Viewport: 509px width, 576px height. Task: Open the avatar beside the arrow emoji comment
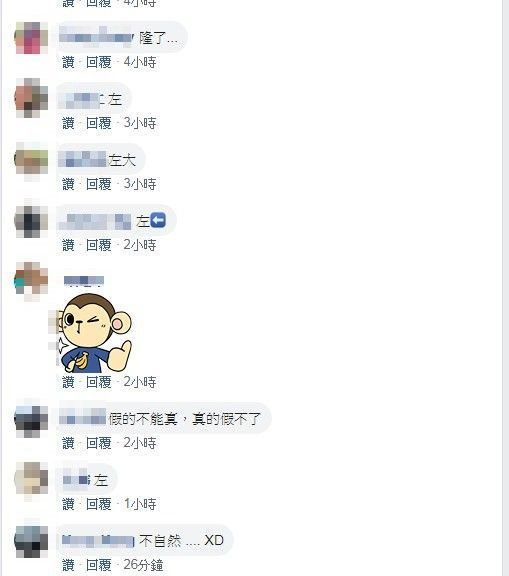(31, 221)
